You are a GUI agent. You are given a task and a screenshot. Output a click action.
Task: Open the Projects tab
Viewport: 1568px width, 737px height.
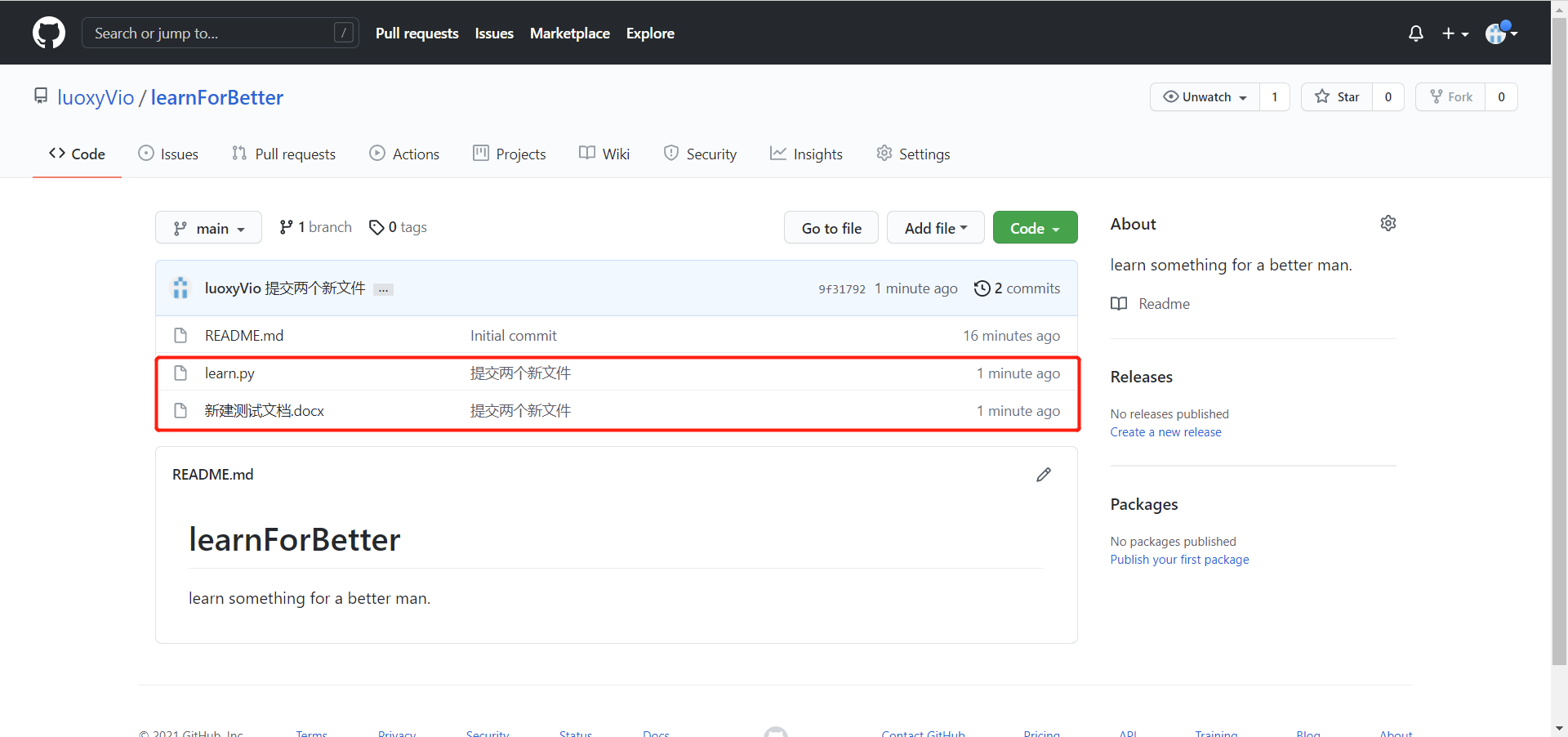[x=510, y=154]
